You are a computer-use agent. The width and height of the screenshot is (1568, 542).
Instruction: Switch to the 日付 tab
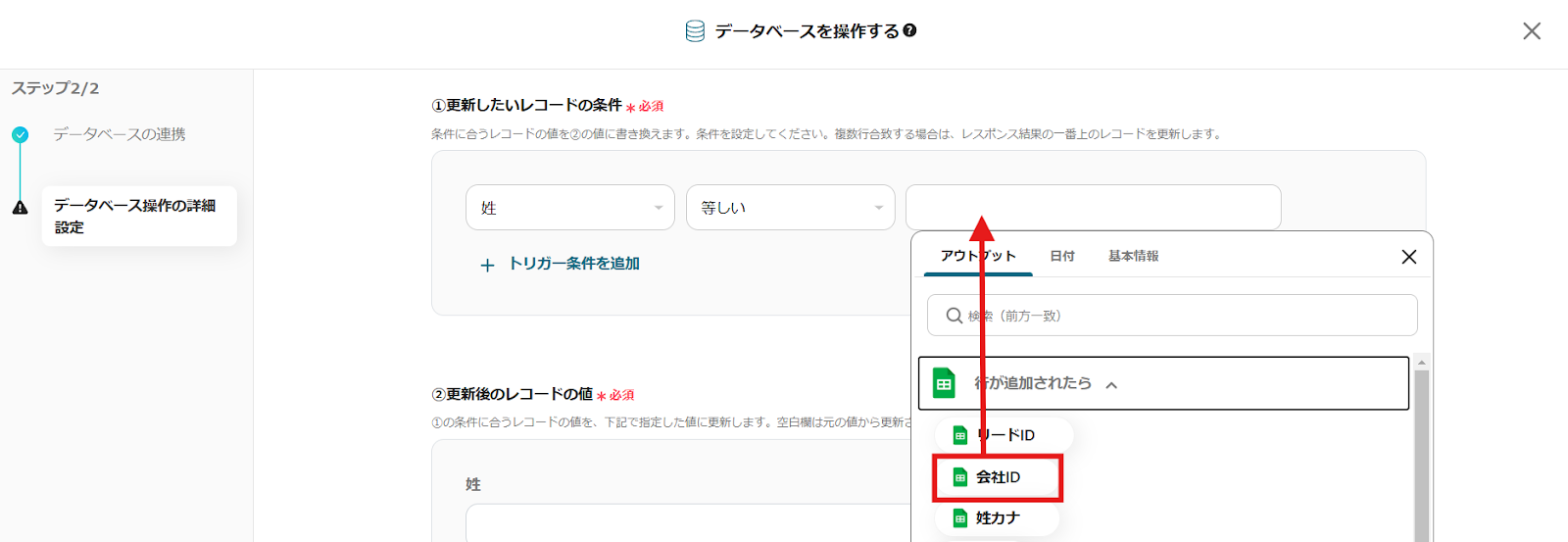coord(1062,256)
